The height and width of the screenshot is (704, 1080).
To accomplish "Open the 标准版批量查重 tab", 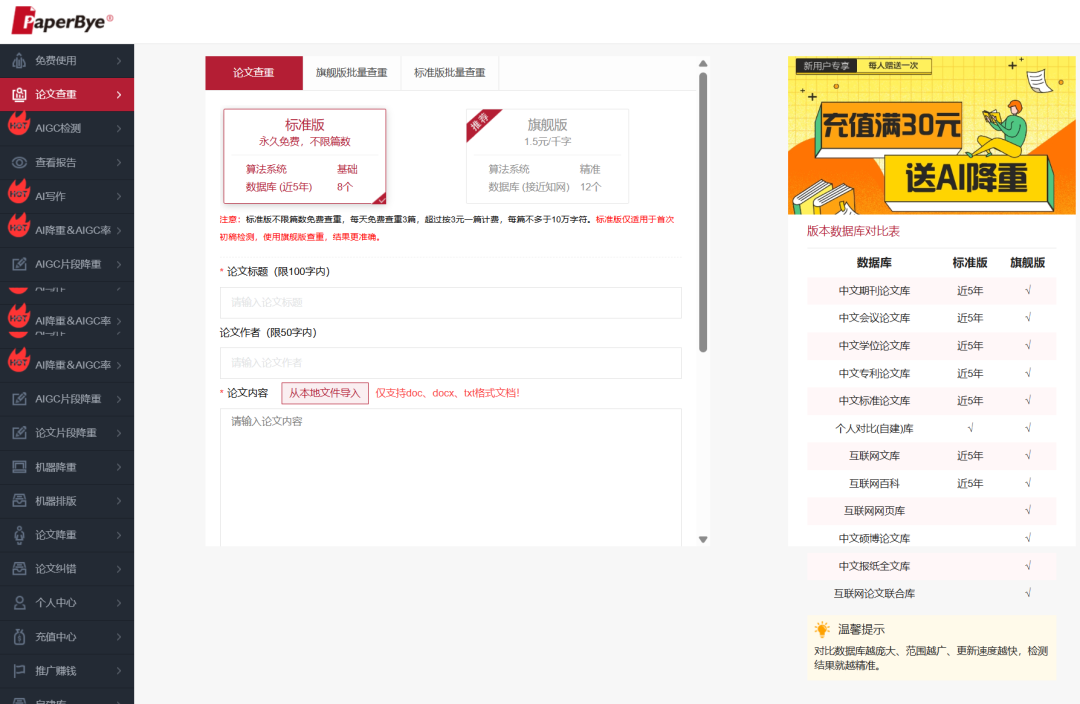I will [449, 73].
